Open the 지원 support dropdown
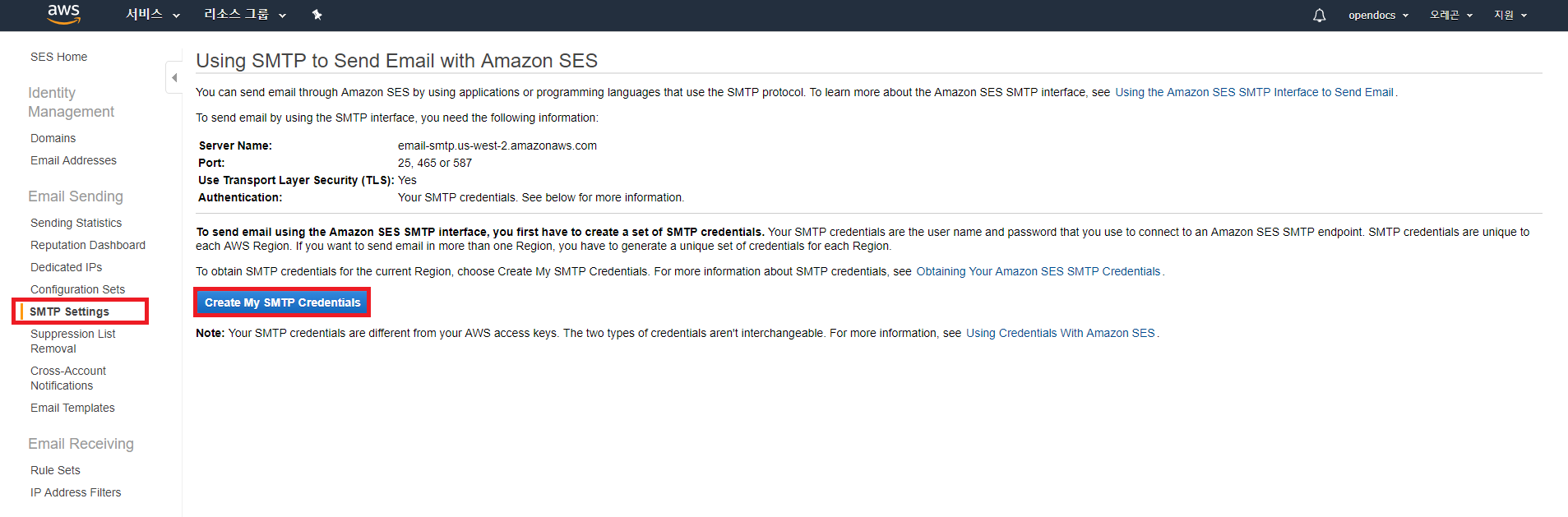The image size is (1568, 517). click(x=1510, y=15)
